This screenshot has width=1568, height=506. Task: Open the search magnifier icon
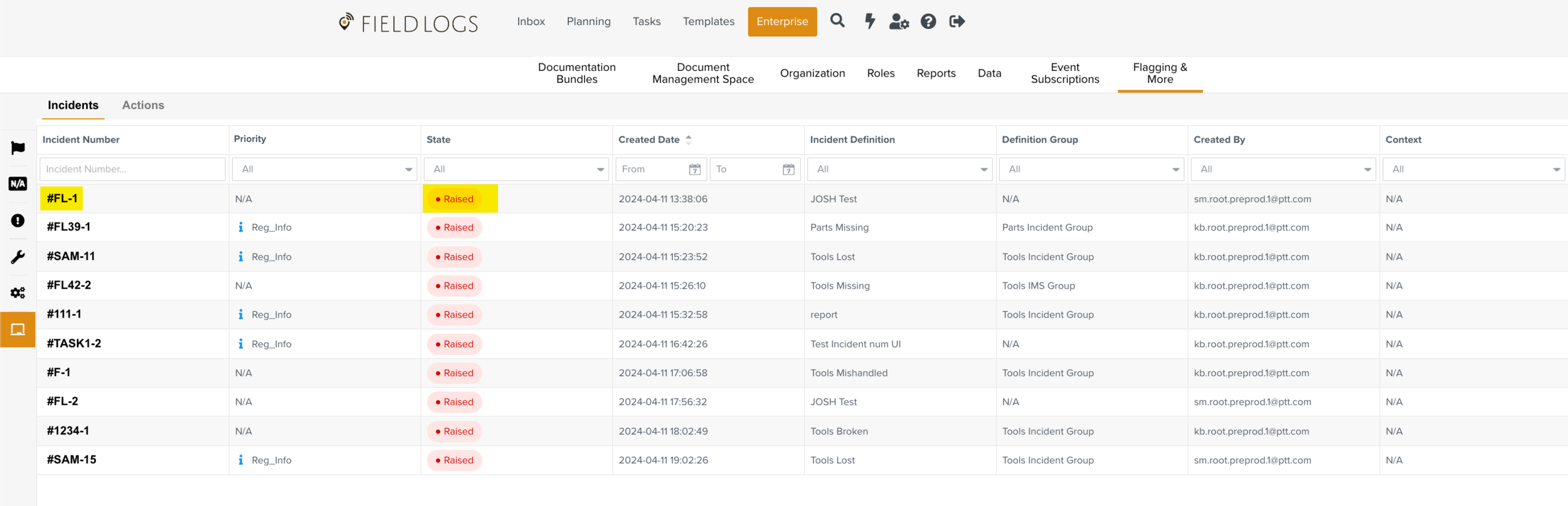tap(837, 21)
